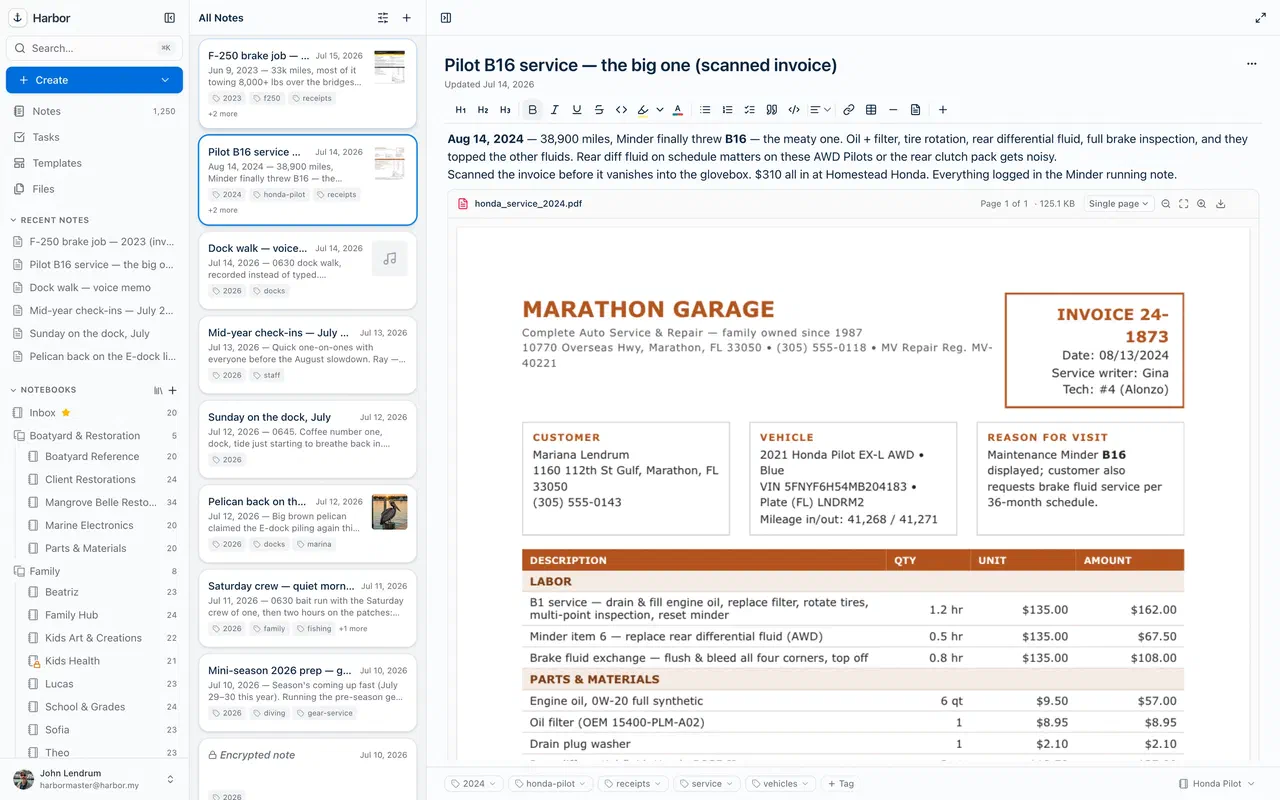The height and width of the screenshot is (800, 1280).
Task: Add a new note in All Notes
Action: (x=406, y=18)
